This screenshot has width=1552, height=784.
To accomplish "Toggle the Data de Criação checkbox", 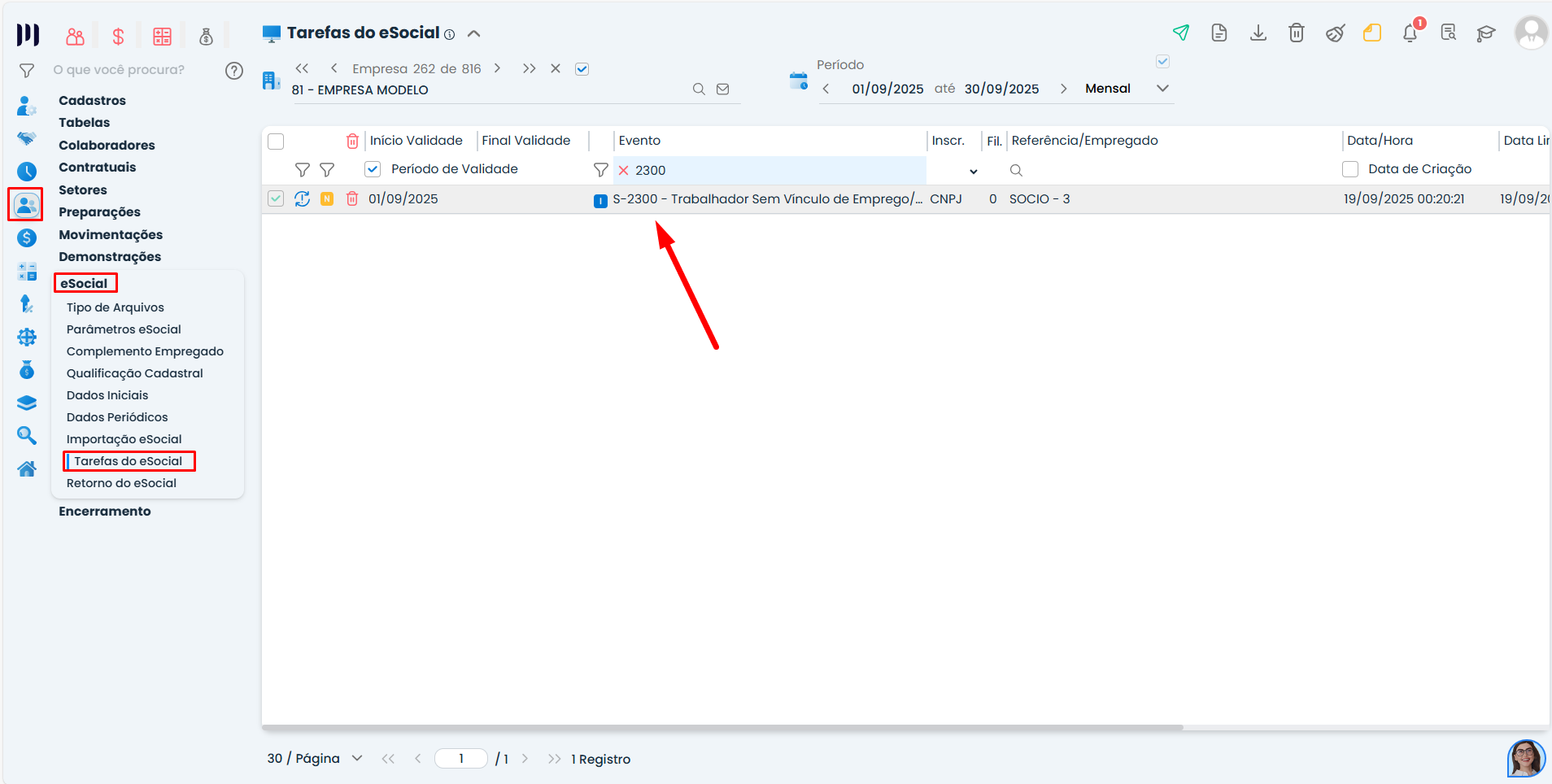I will click(1350, 169).
